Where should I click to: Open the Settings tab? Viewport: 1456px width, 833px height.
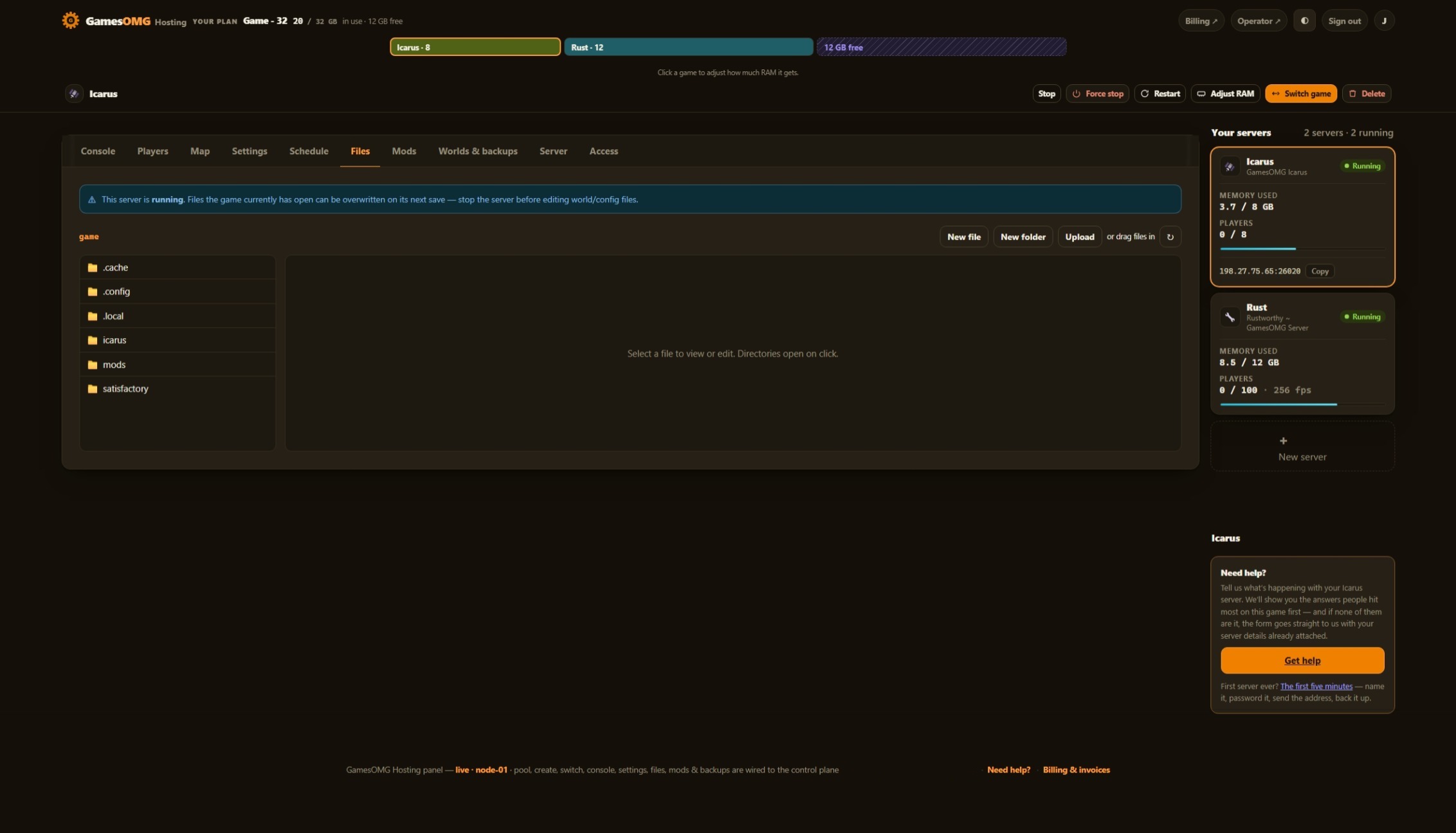[250, 151]
